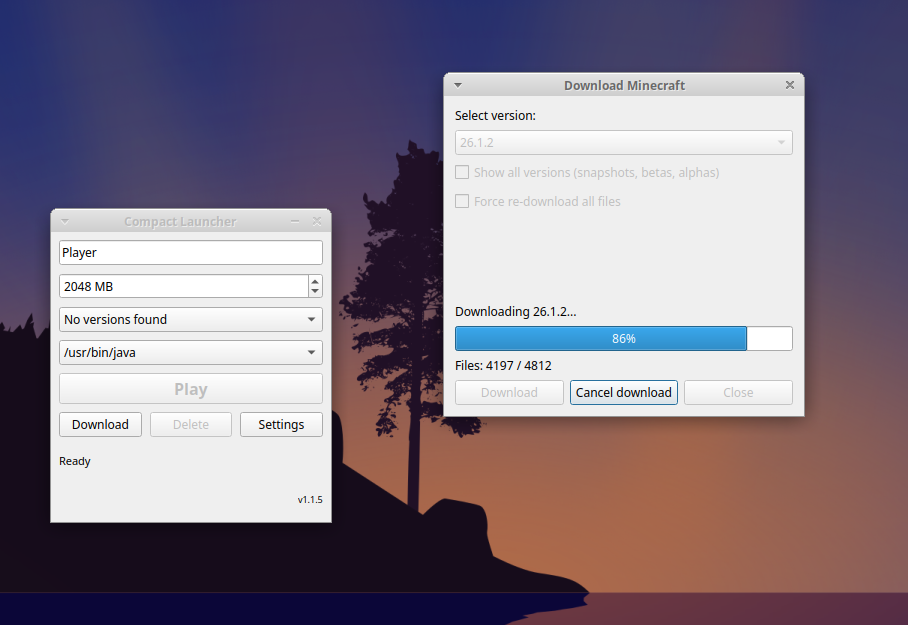Click Cancel download button

pyautogui.click(x=624, y=392)
